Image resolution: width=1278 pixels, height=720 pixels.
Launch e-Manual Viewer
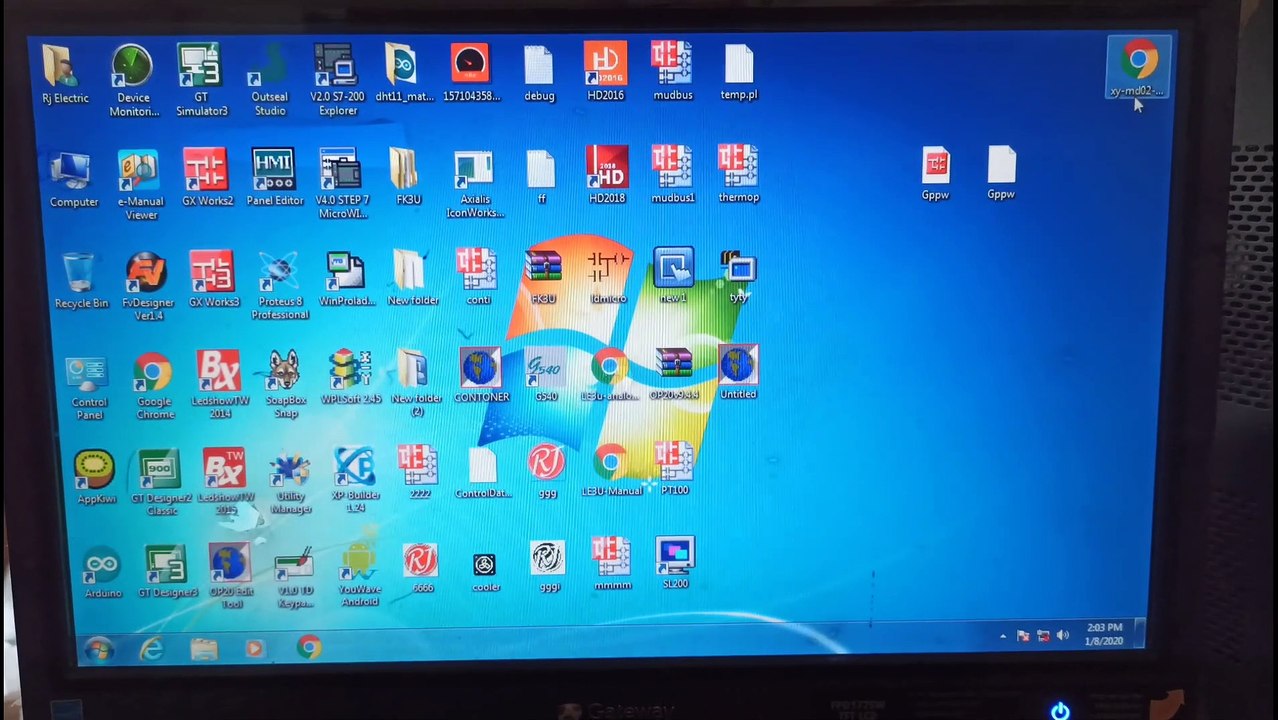(140, 185)
